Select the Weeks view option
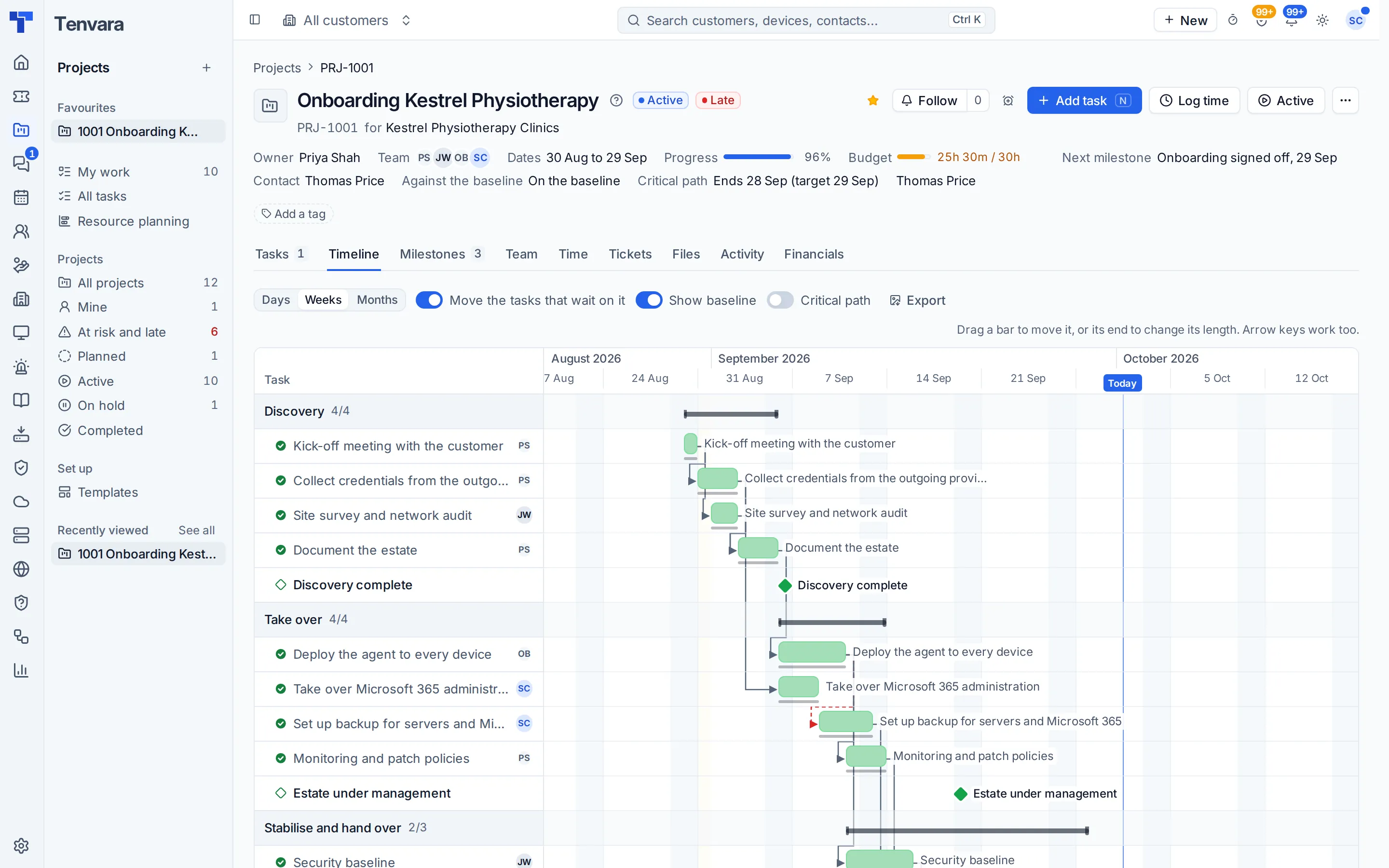This screenshot has width=1389, height=868. click(323, 300)
